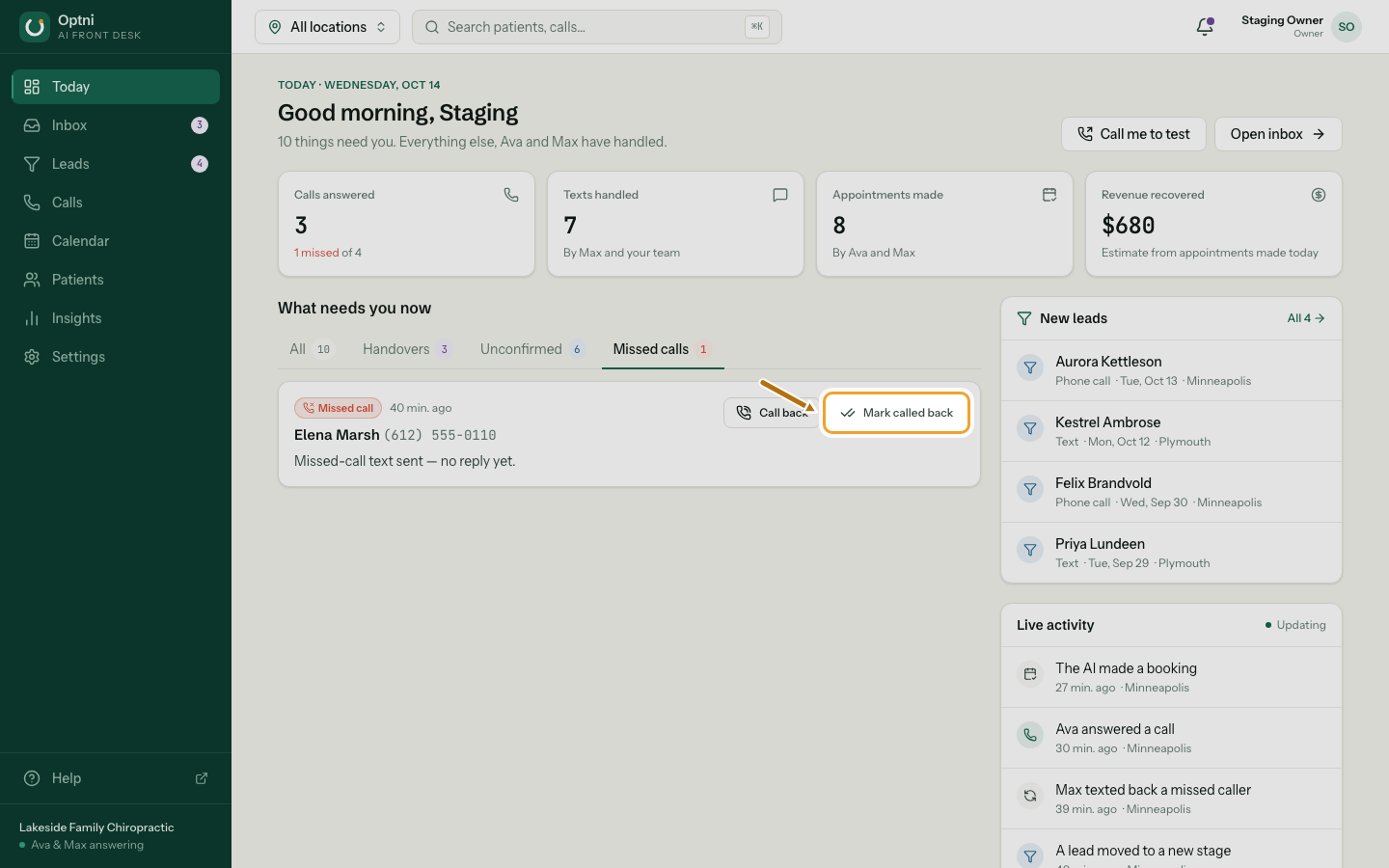Click the Open inbox button
Screen dimensions: 1389x868
click(1278, 134)
